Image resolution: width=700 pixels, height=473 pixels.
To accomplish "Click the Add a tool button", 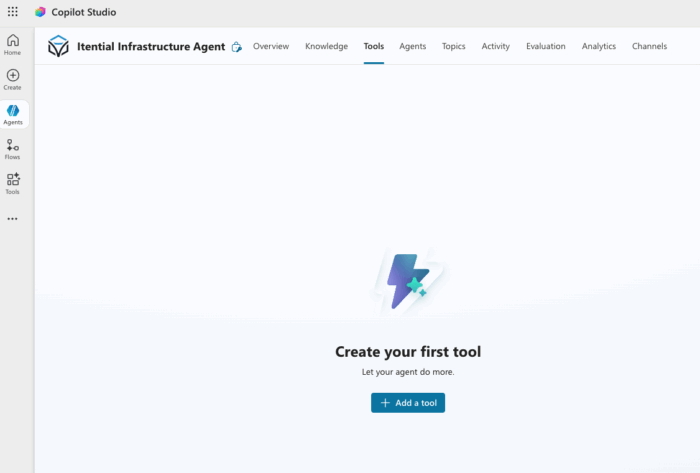I will point(408,403).
